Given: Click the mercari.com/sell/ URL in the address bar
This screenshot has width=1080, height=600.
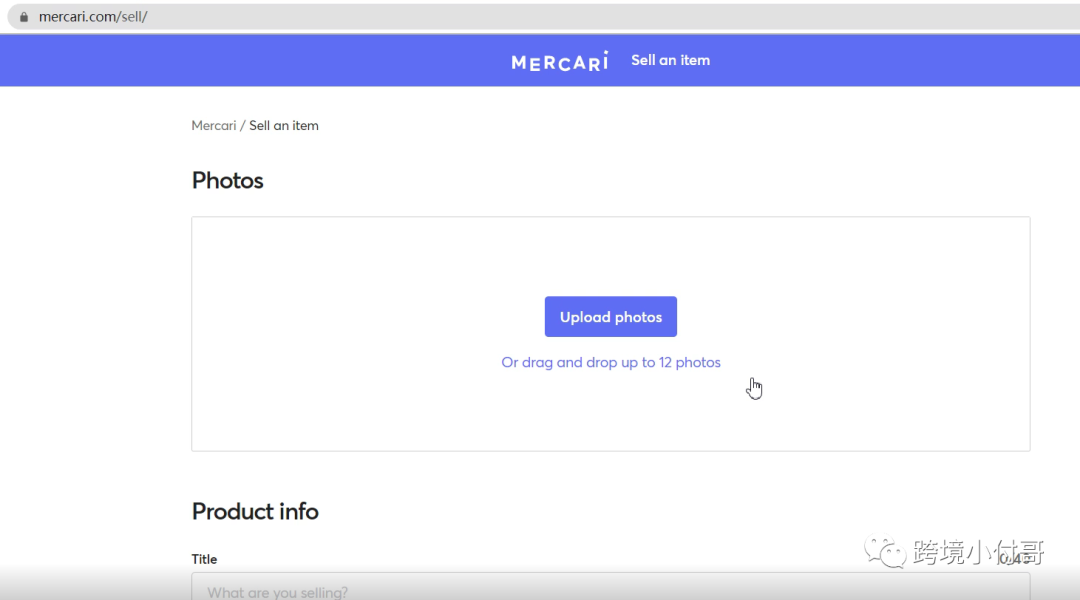Looking at the screenshot, I should [x=93, y=17].
